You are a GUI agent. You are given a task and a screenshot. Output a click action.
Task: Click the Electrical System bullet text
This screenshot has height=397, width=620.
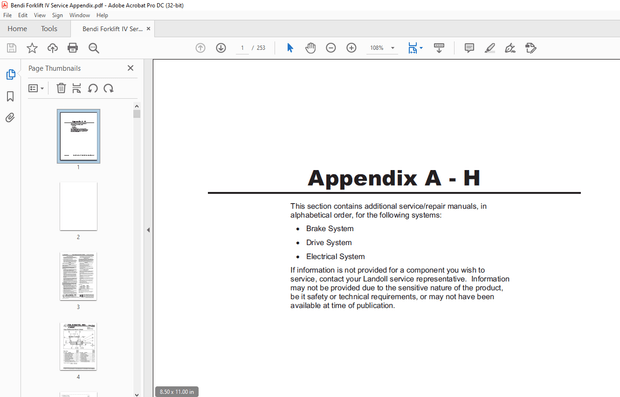[335, 256]
